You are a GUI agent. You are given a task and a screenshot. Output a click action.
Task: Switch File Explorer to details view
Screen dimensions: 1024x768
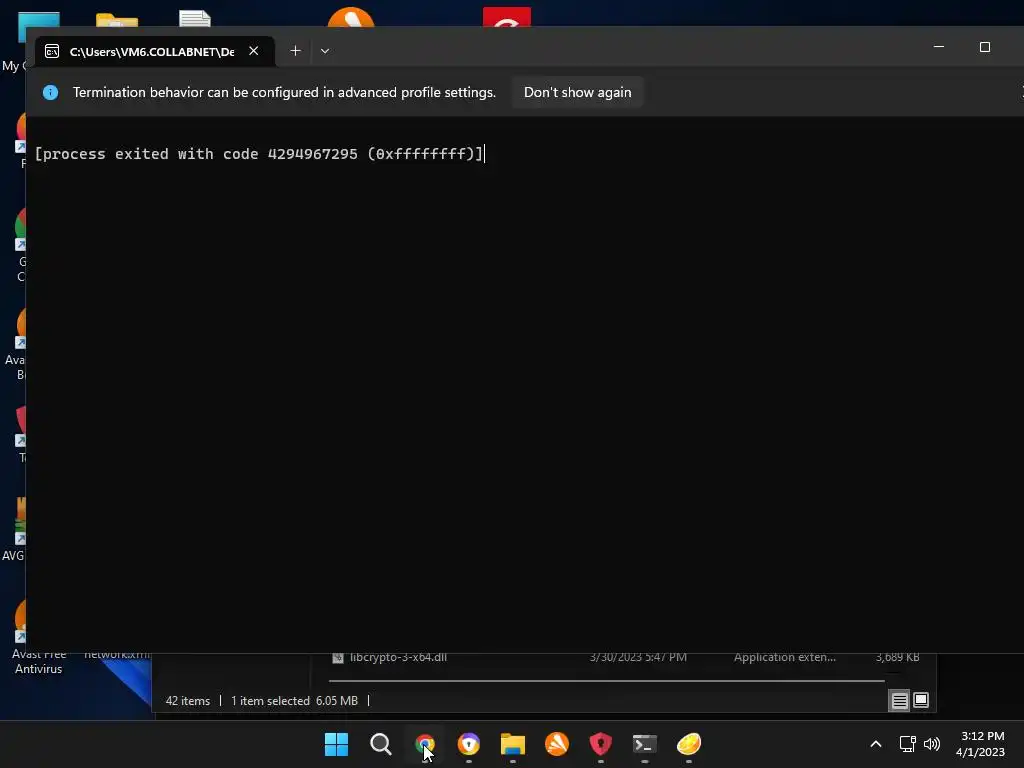pyautogui.click(x=899, y=701)
